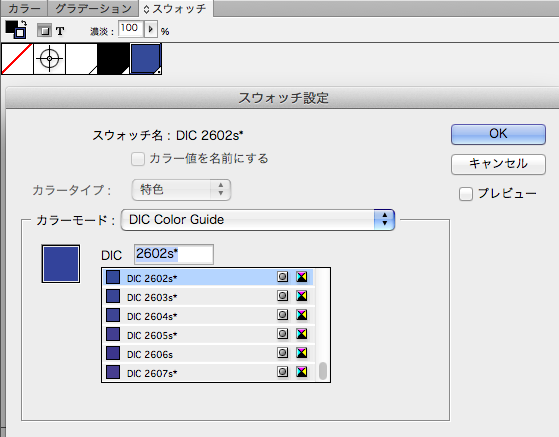The height and width of the screenshot is (437, 559).
Task: Select DIC 2603s* in the list
Action: [x=208, y=297]
